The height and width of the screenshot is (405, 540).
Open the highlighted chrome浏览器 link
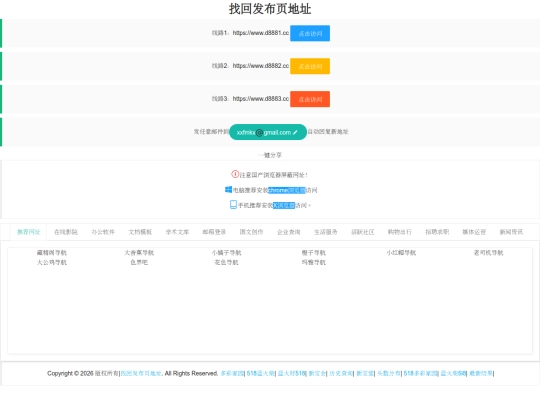click(287, 190)
